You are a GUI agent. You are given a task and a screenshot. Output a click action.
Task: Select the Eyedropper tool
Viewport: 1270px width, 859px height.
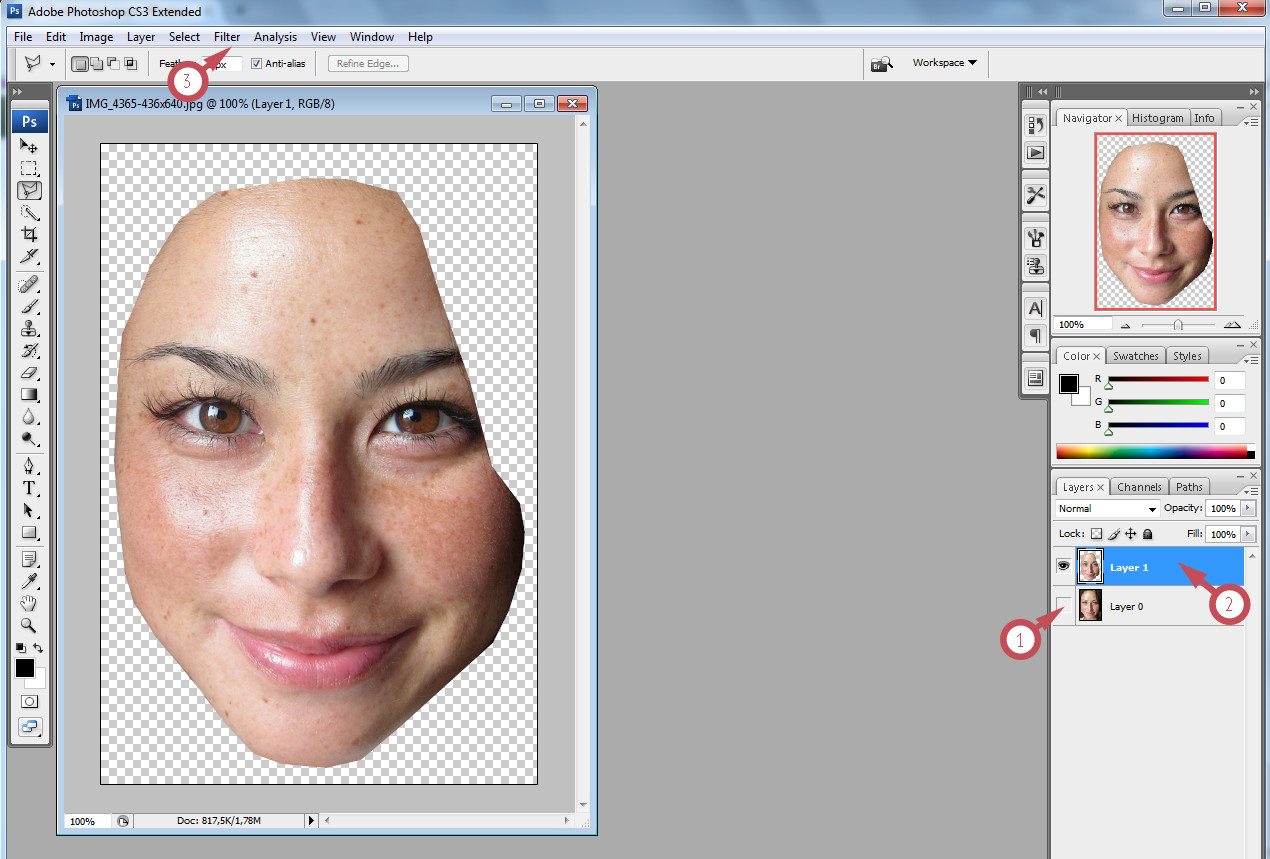coord(29,581)
